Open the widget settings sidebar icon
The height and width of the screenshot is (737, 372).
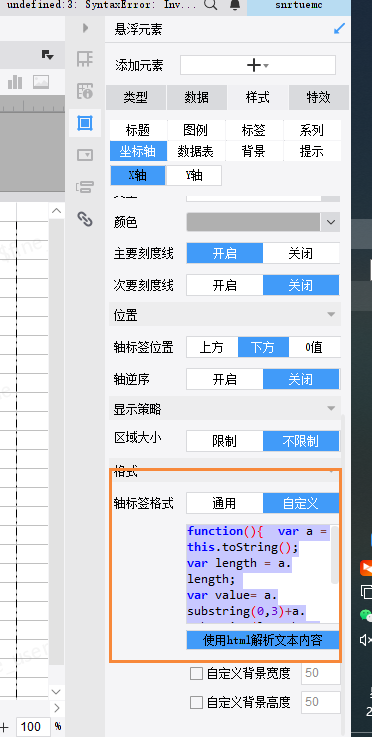pos(85,155)
